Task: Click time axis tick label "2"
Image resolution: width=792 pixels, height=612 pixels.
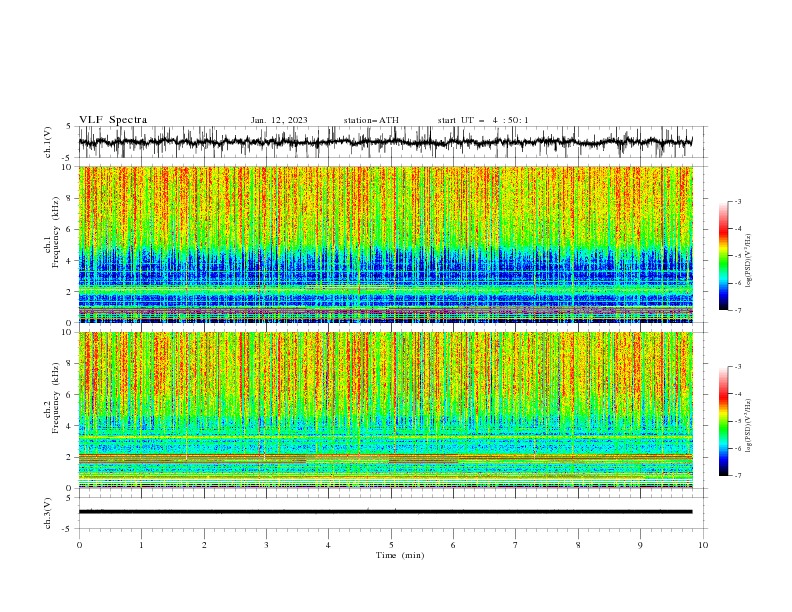Action: click(x=204, y=545)
